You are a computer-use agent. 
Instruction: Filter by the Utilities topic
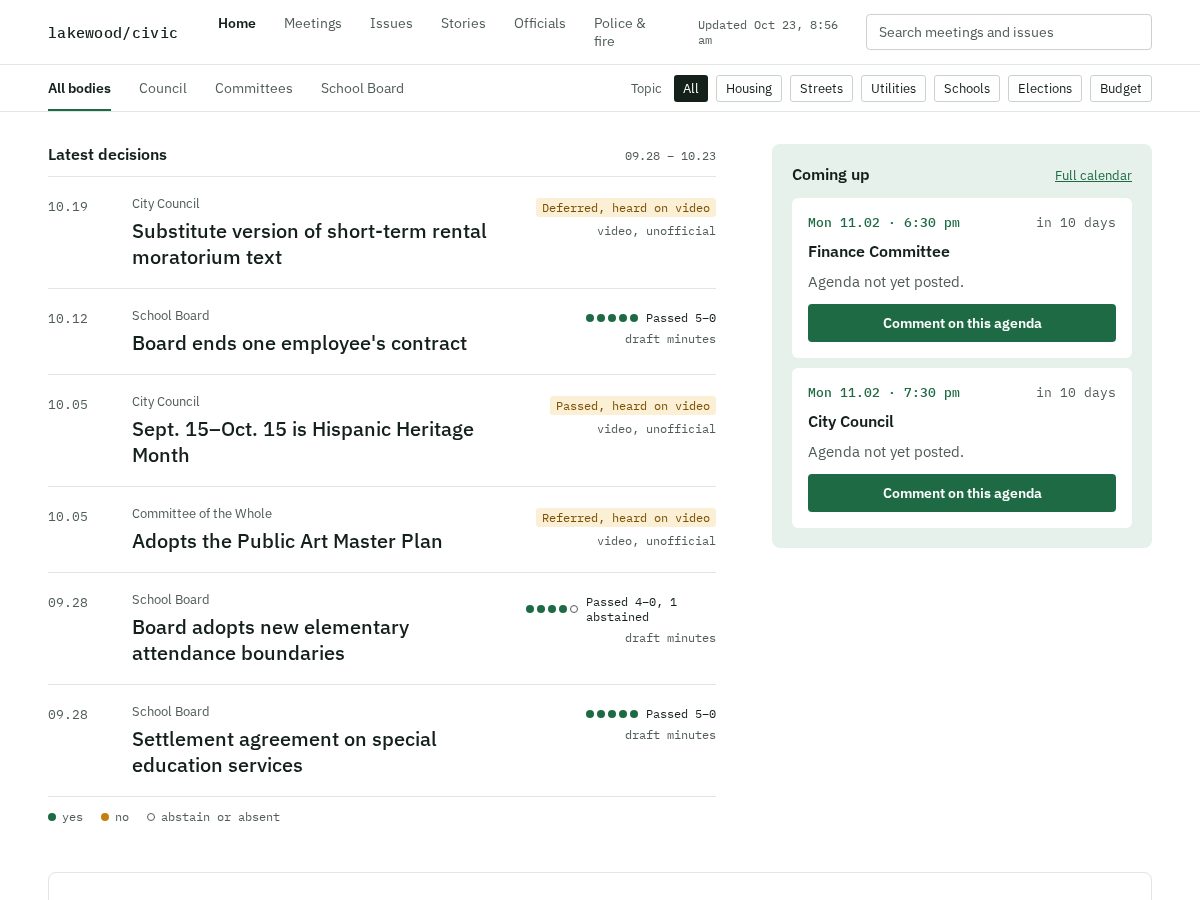point(893,88)
